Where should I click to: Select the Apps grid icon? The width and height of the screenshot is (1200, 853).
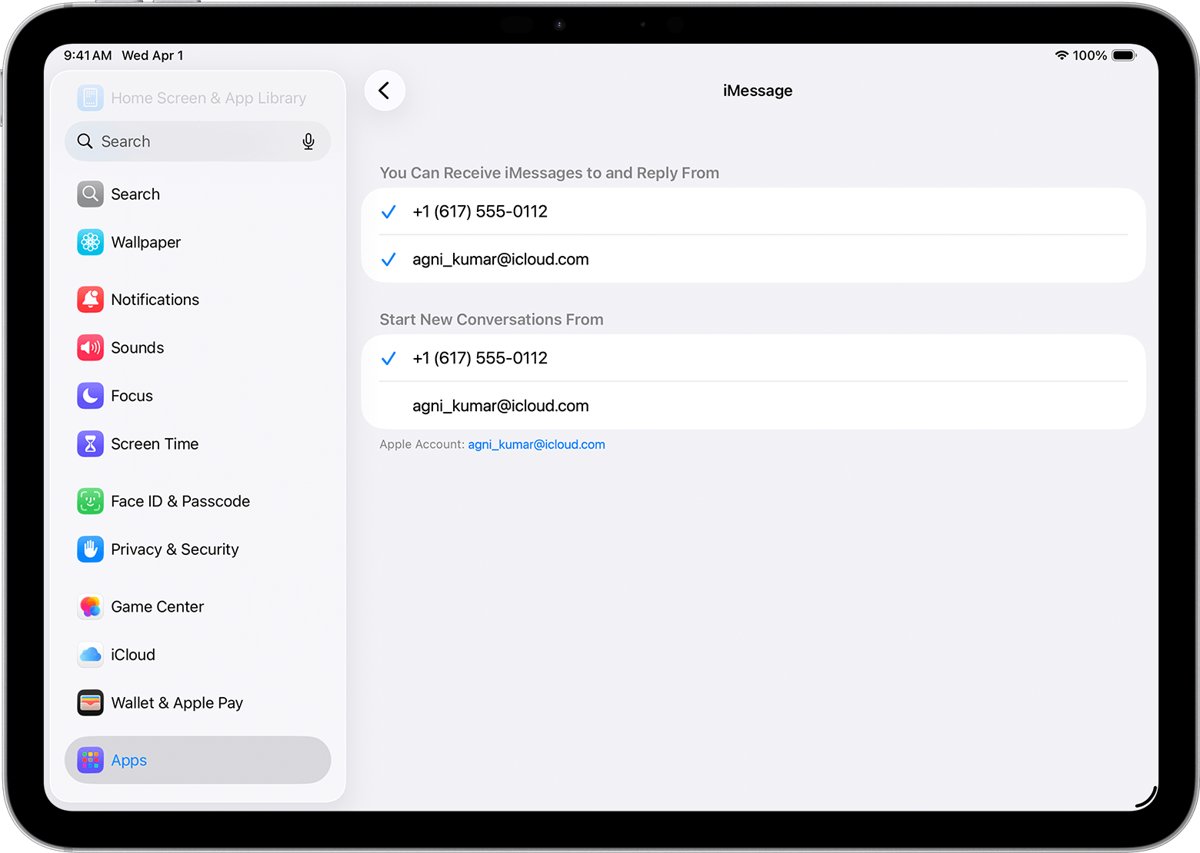[x=91, y=760]
